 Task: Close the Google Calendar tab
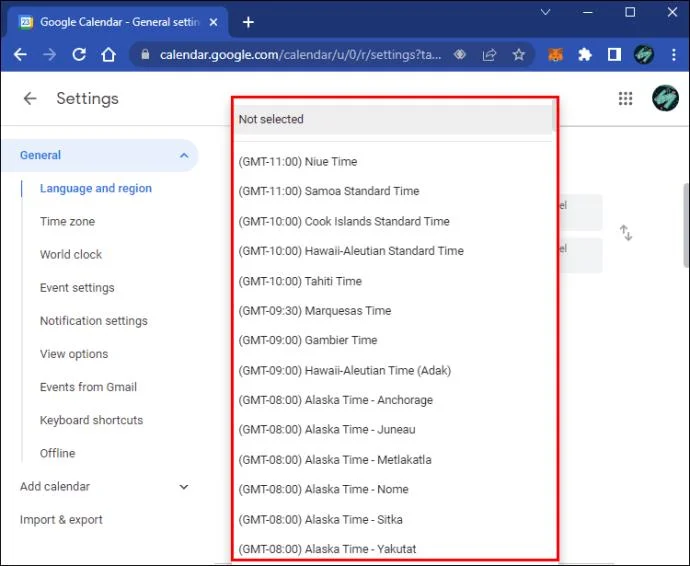[x=213, y=22]
